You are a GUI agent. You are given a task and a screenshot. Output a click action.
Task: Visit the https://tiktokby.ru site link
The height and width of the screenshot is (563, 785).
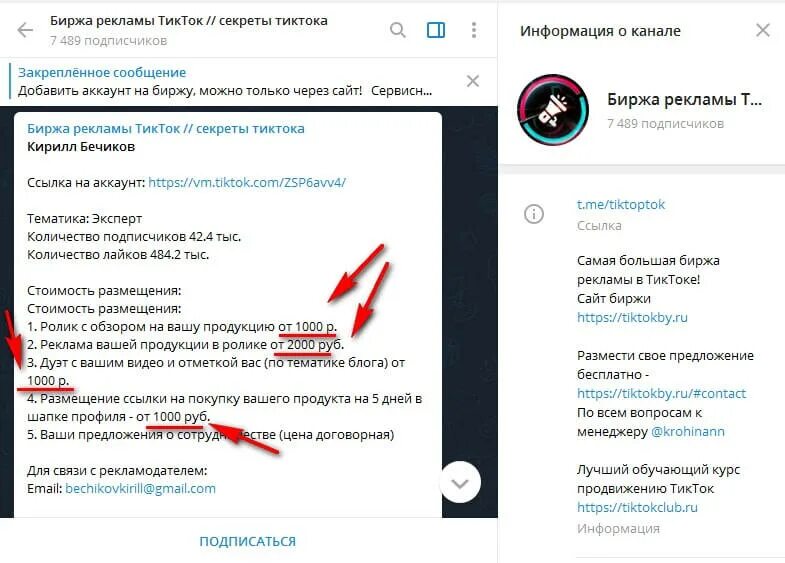[x=632, y=317]
